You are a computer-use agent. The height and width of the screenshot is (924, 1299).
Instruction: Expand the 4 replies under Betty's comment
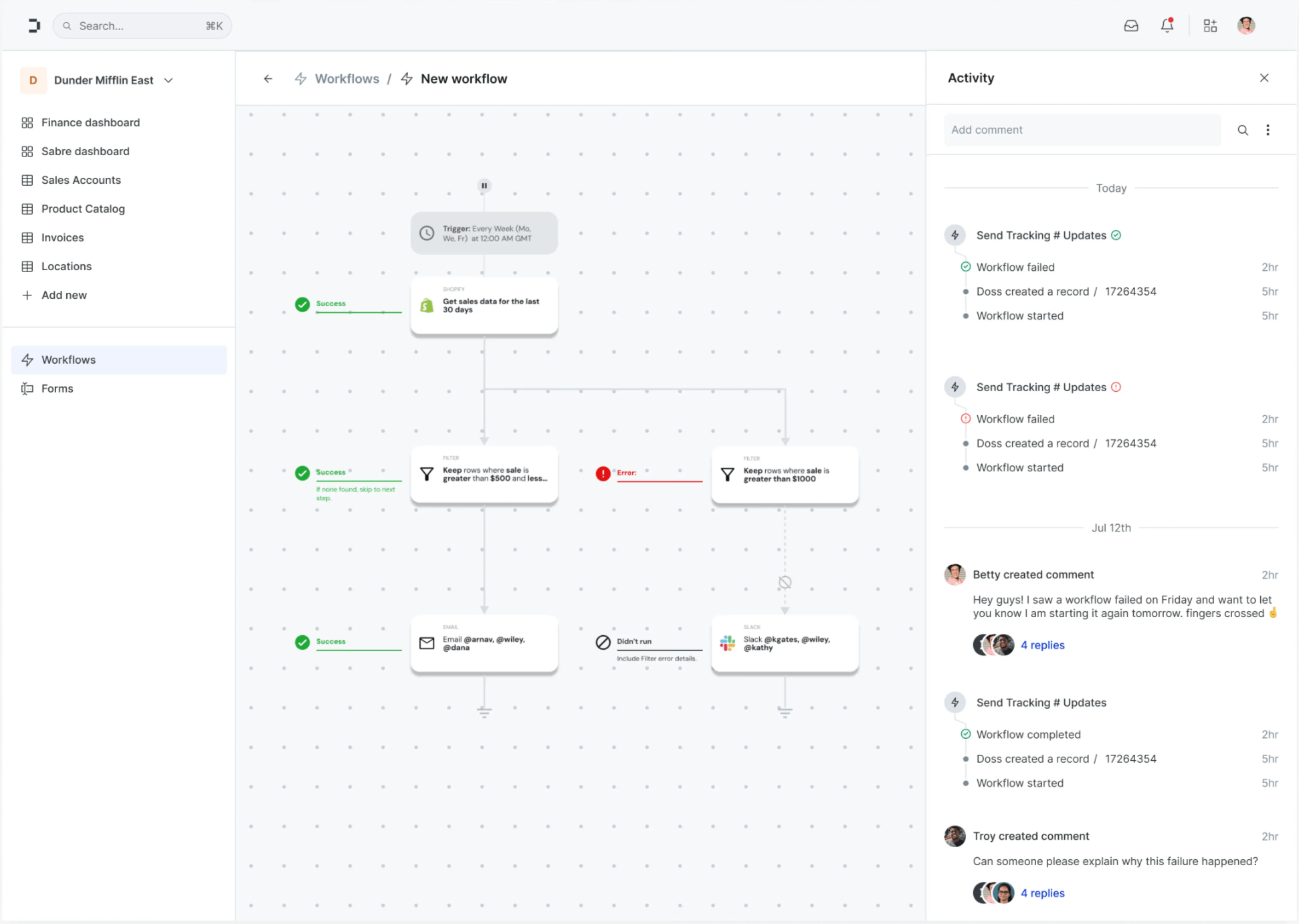pyautogui.click(x=1042, y=645)
